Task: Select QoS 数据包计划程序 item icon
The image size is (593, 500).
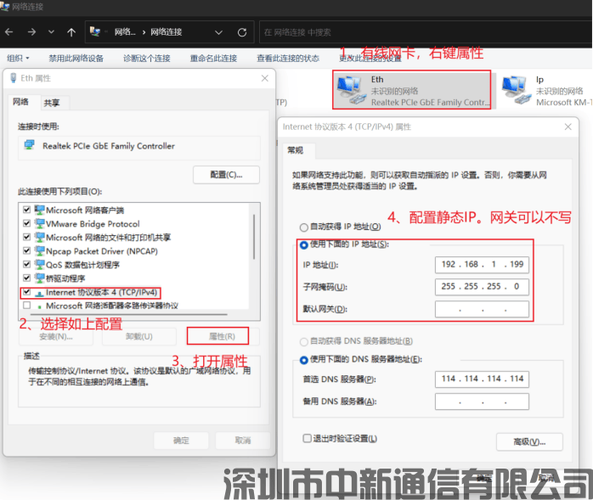Action: (39, 264)
